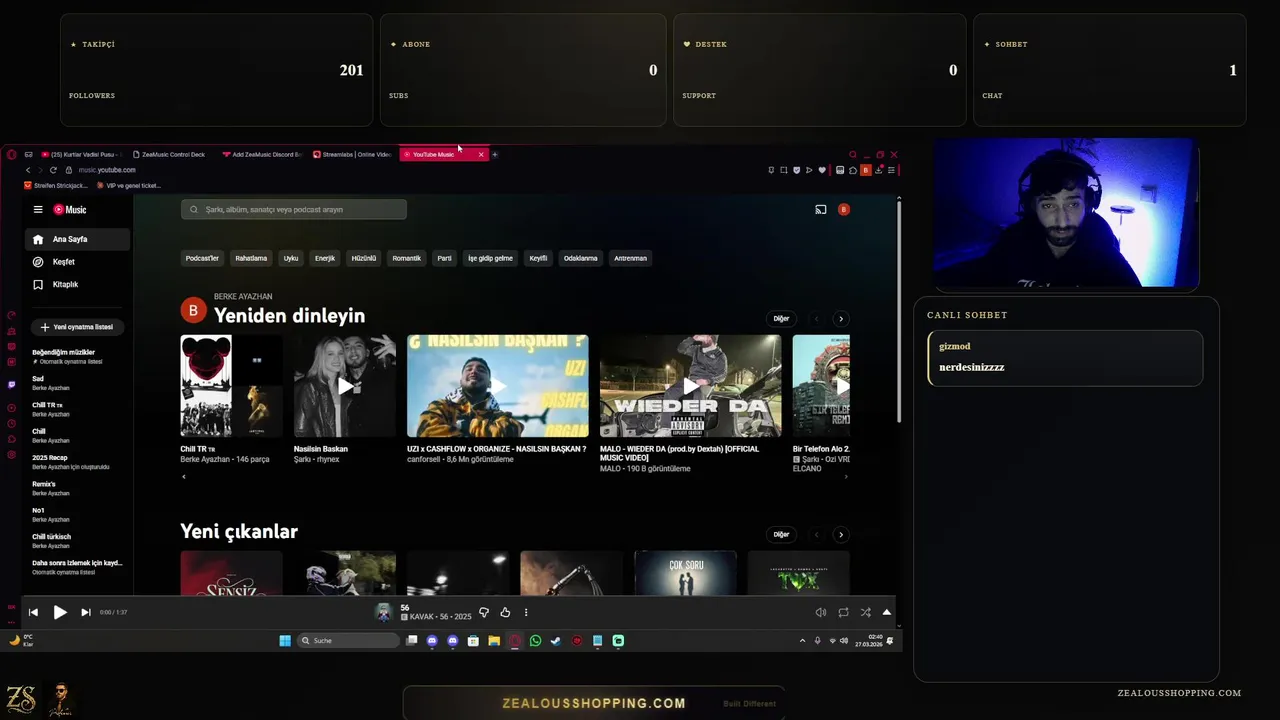
Task: Click the browser back arrow
Action: (x=28, y=170)
